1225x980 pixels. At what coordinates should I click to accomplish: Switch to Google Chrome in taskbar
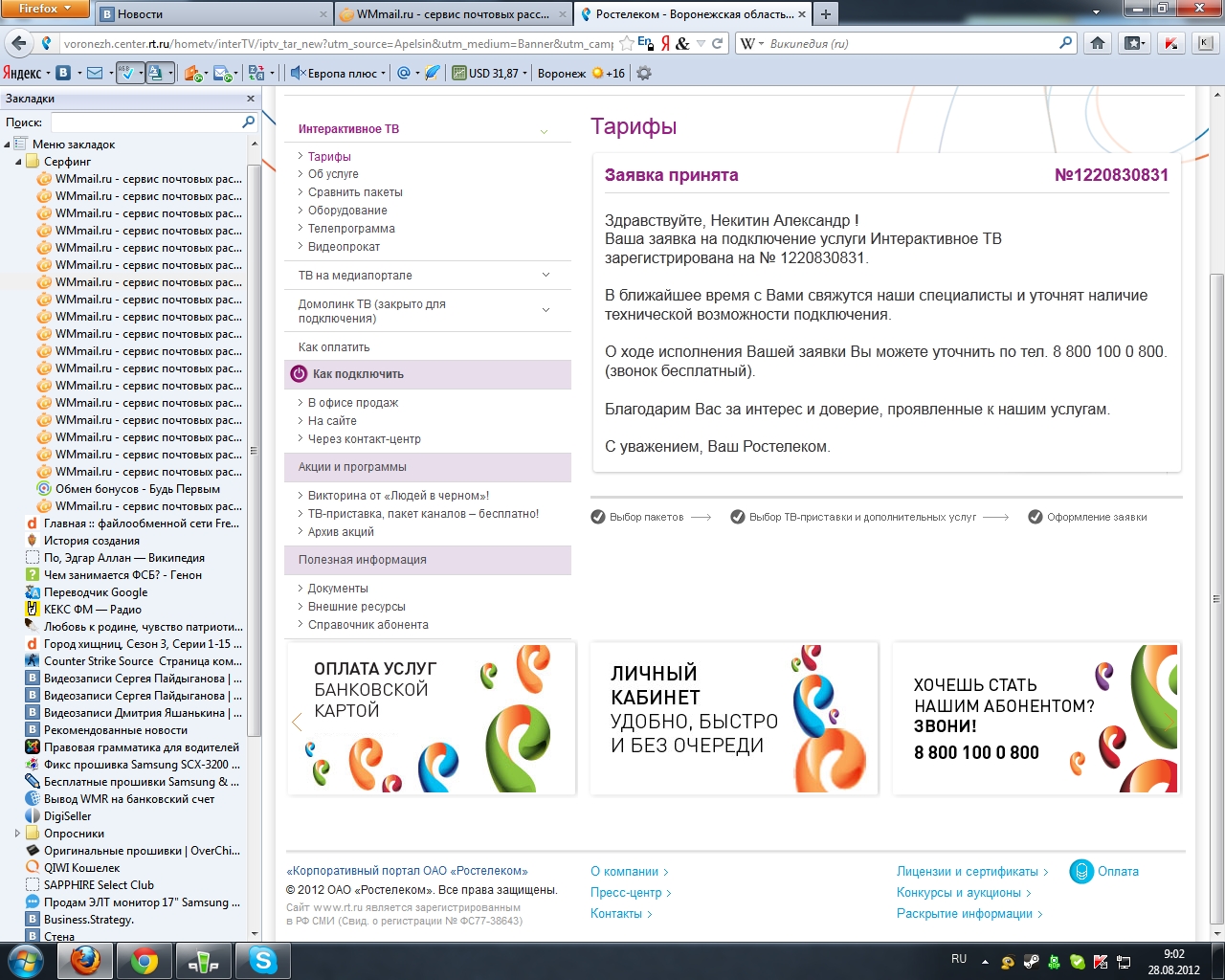click(145, 961)
